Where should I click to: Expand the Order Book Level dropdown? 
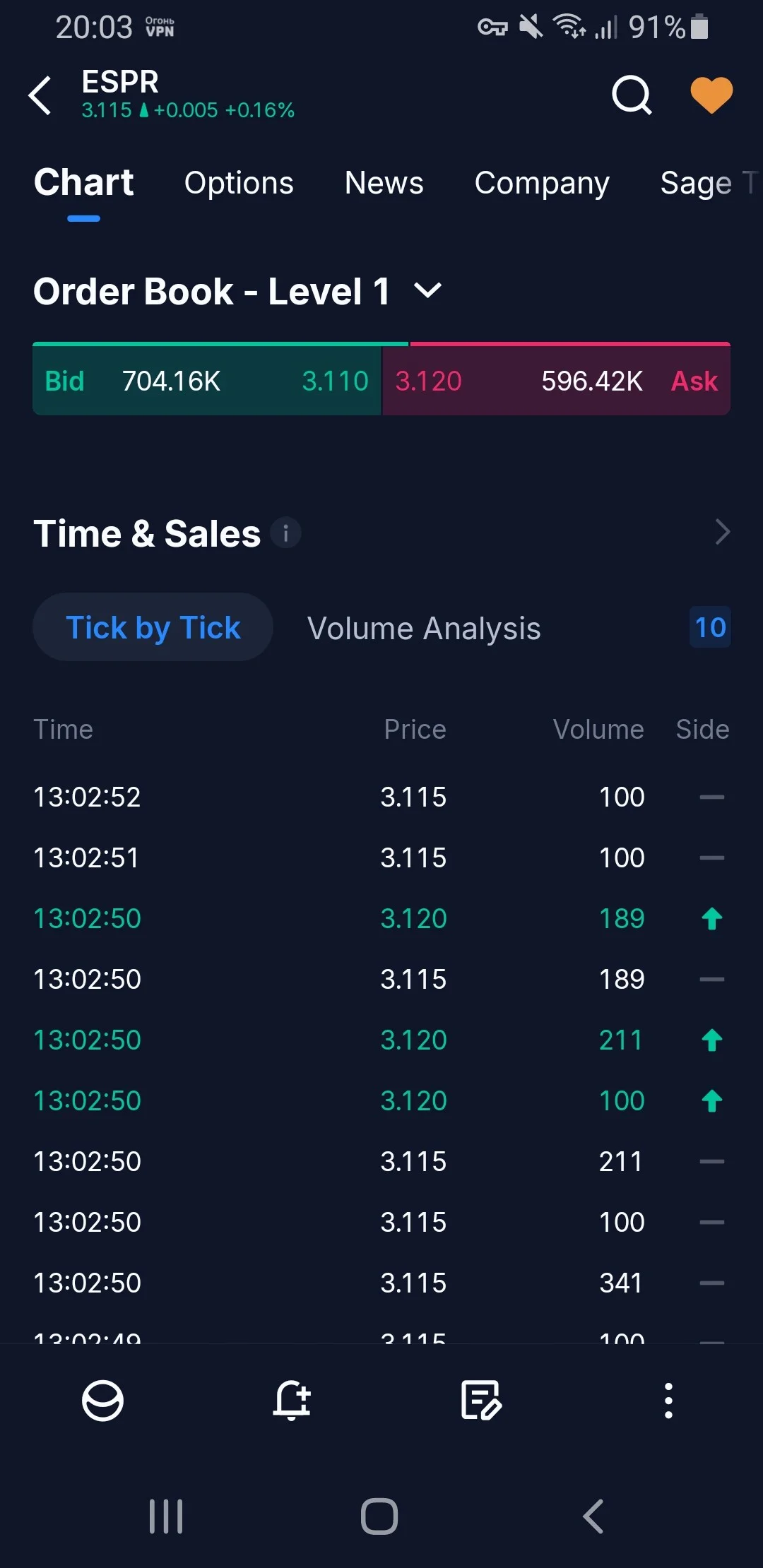coord(427,290)
